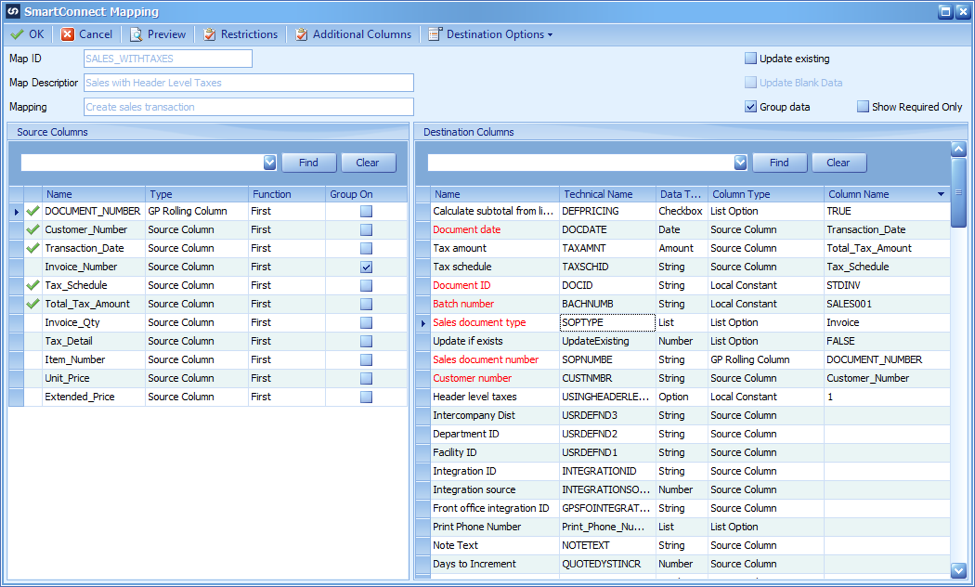Open the Destination Options dropdown menu
This screenshot has width=975, height=587.
click(x=550, y=35)
